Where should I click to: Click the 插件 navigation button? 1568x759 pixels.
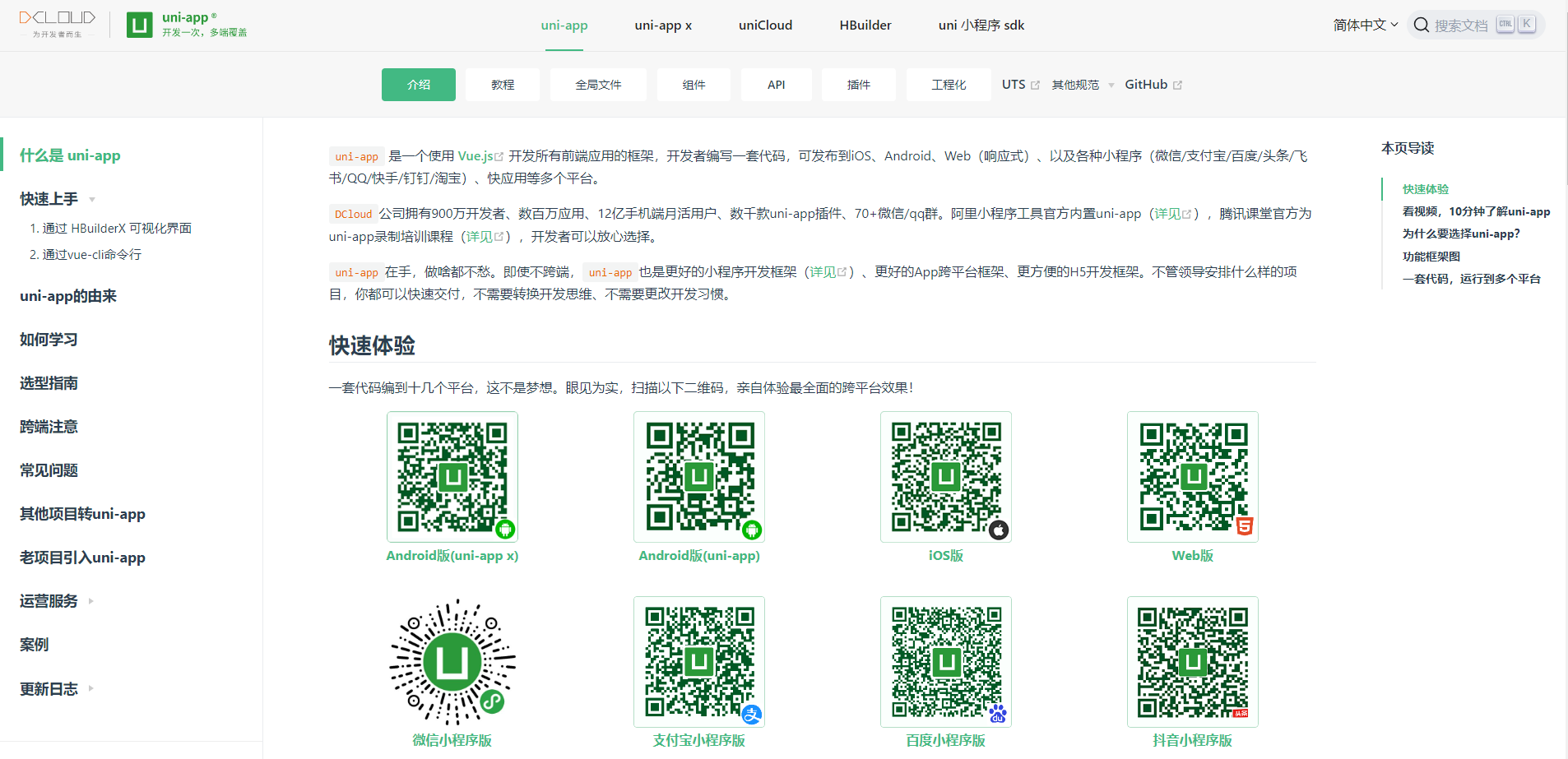tap(859, 84)
